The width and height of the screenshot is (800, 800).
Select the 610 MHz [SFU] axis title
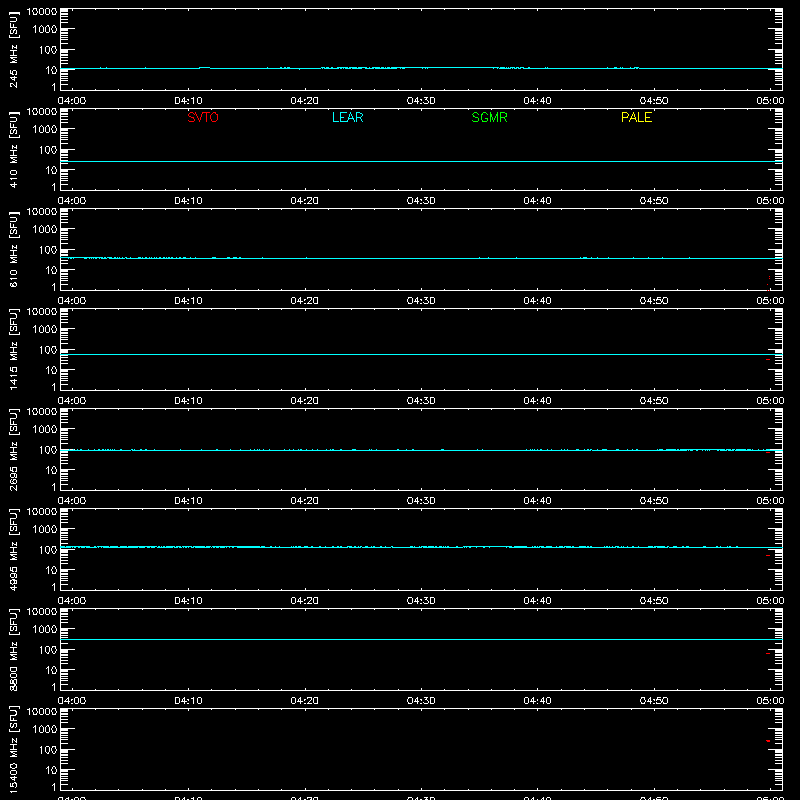(13, 250)
